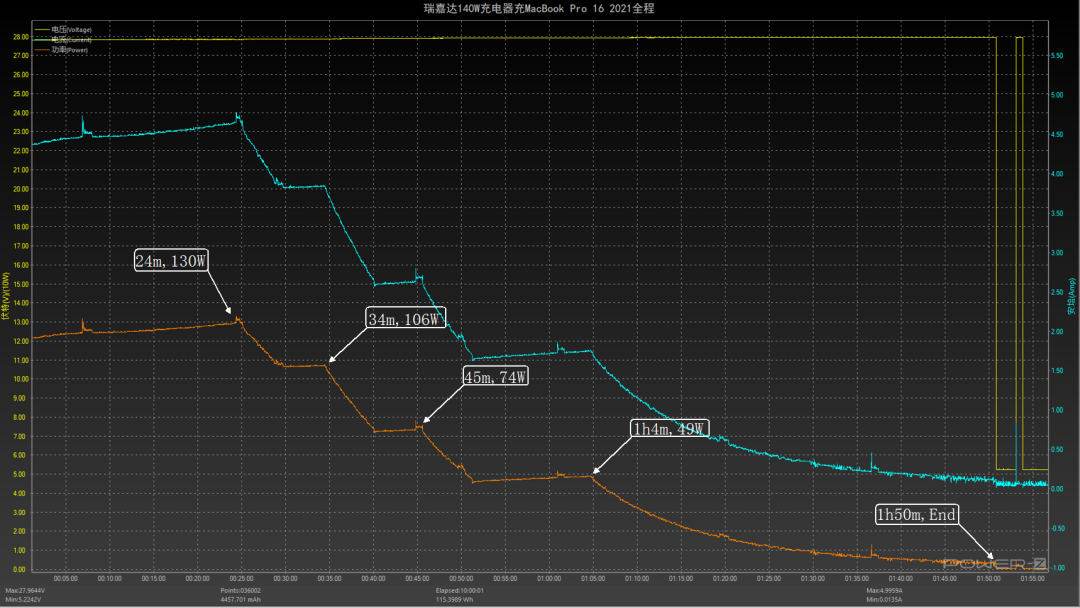Image resolution: width=1080 pixels, height=608 pixels.
Task: Click the 01:00:00 time axis label
Action: 549,578
